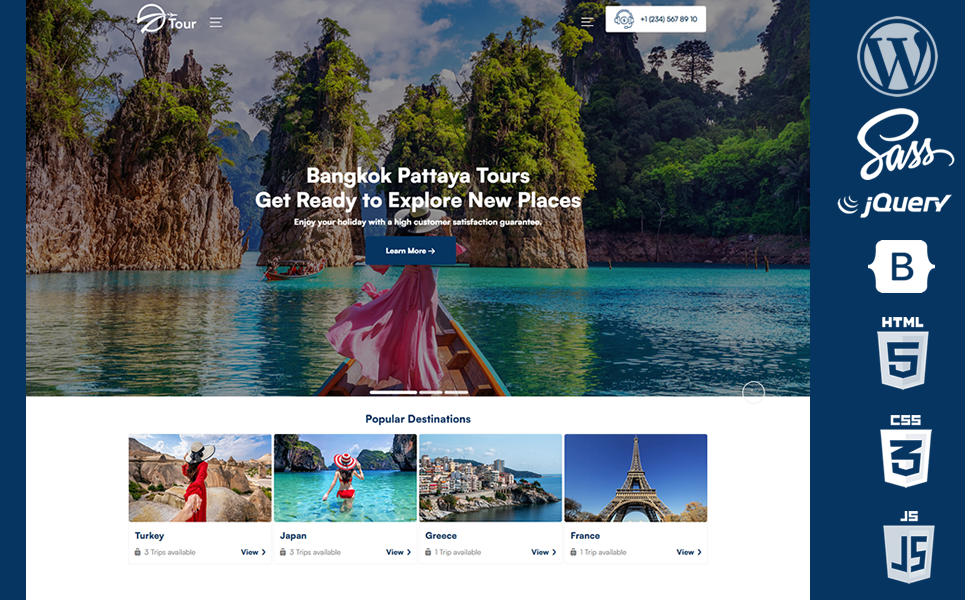Open the Japan destination photo
Image resolution: width=965 pixels, height=600 pixels.
pos(345,478)
